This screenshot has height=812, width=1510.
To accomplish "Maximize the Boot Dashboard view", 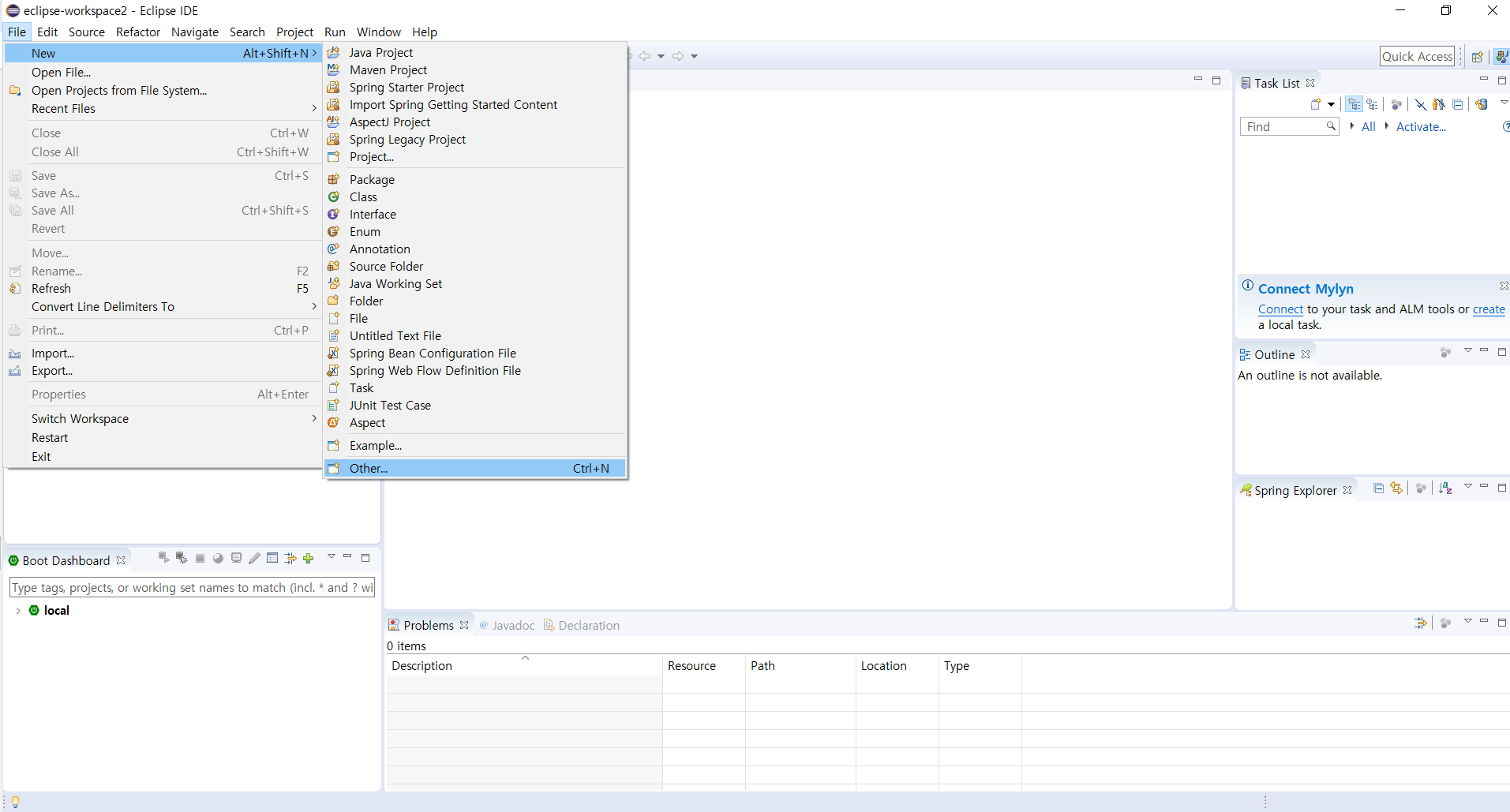I will 365,558.
